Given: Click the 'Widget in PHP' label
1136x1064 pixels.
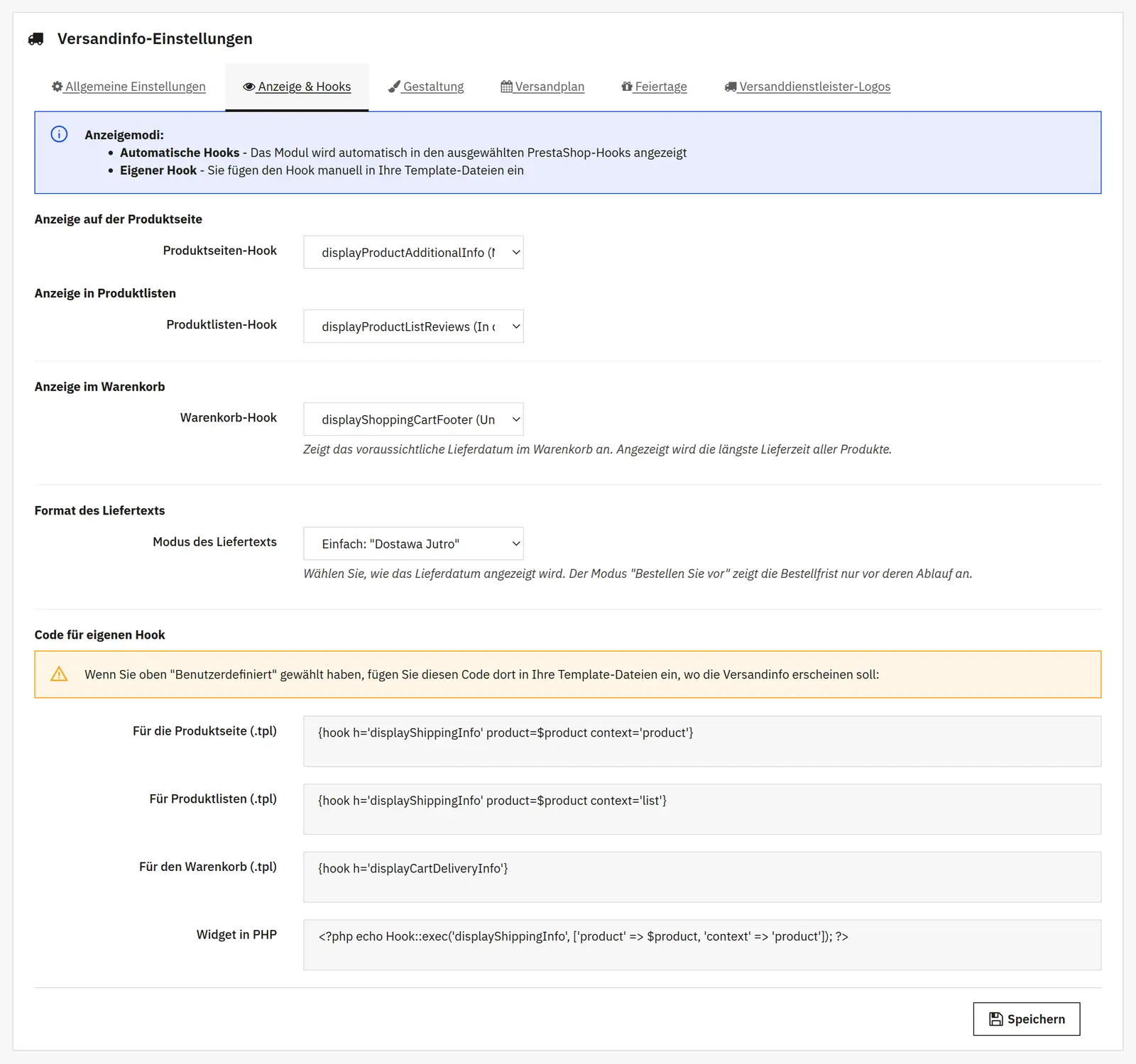Looking at the screenshot, I should point(236,935).
